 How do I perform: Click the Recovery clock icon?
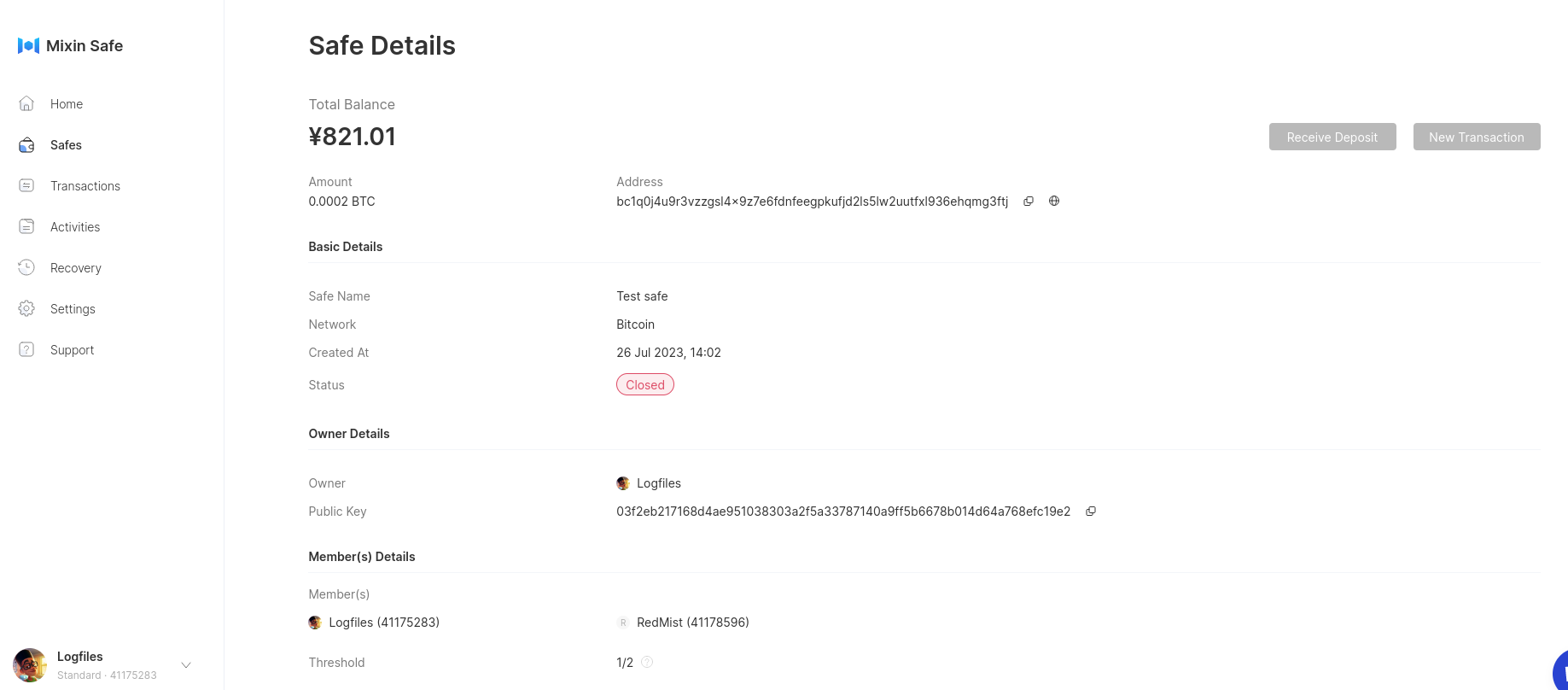26,267
